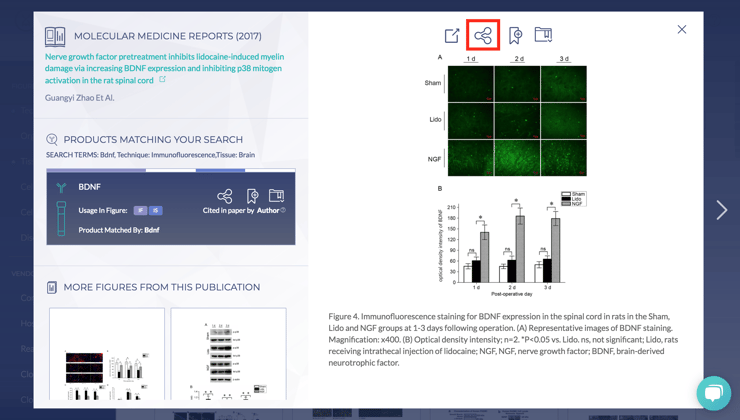The image size is (740, 420).
Task: Select the IF usage tag
Action: tap(140, 210)
